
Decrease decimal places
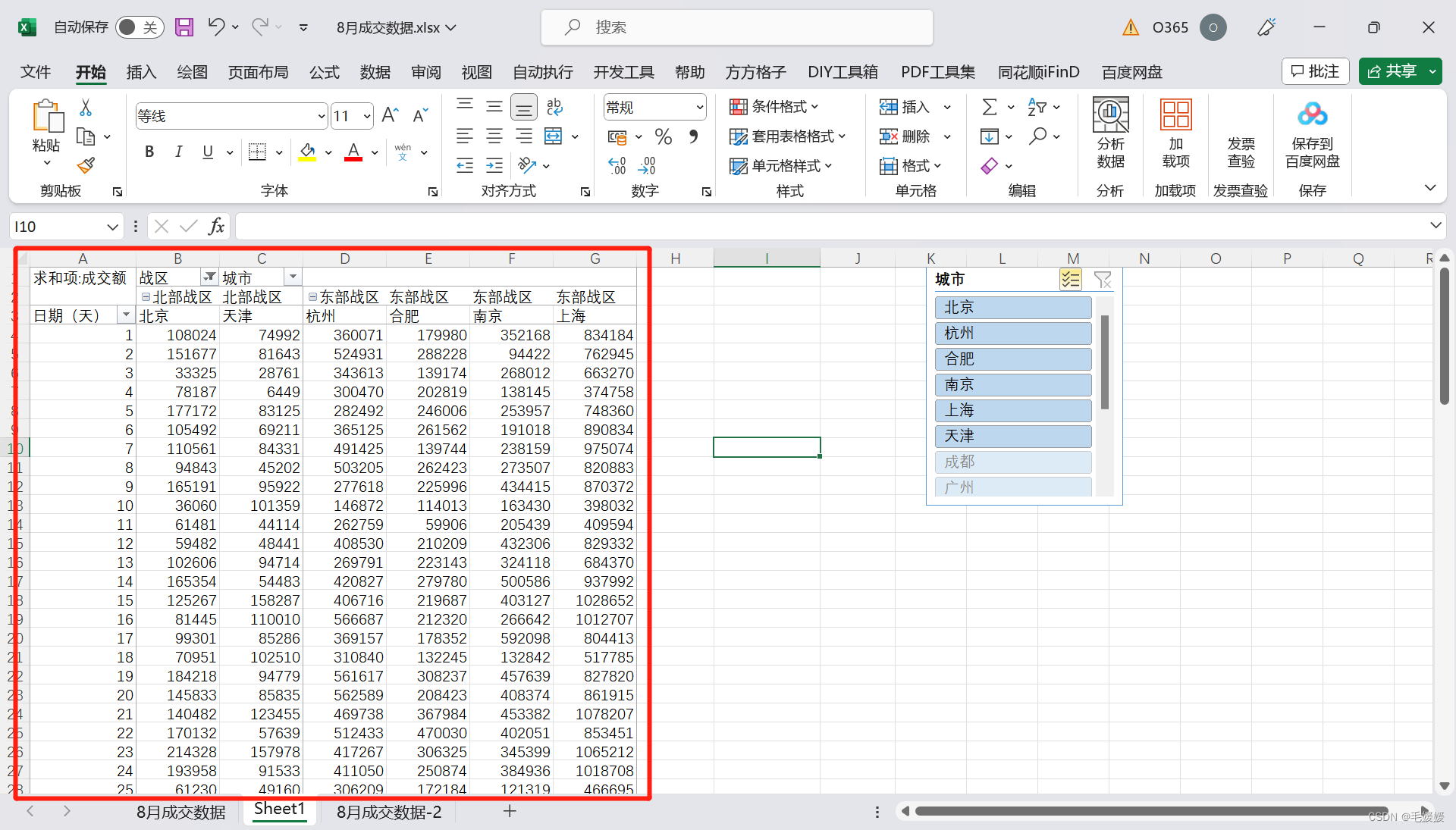point(647,165)
